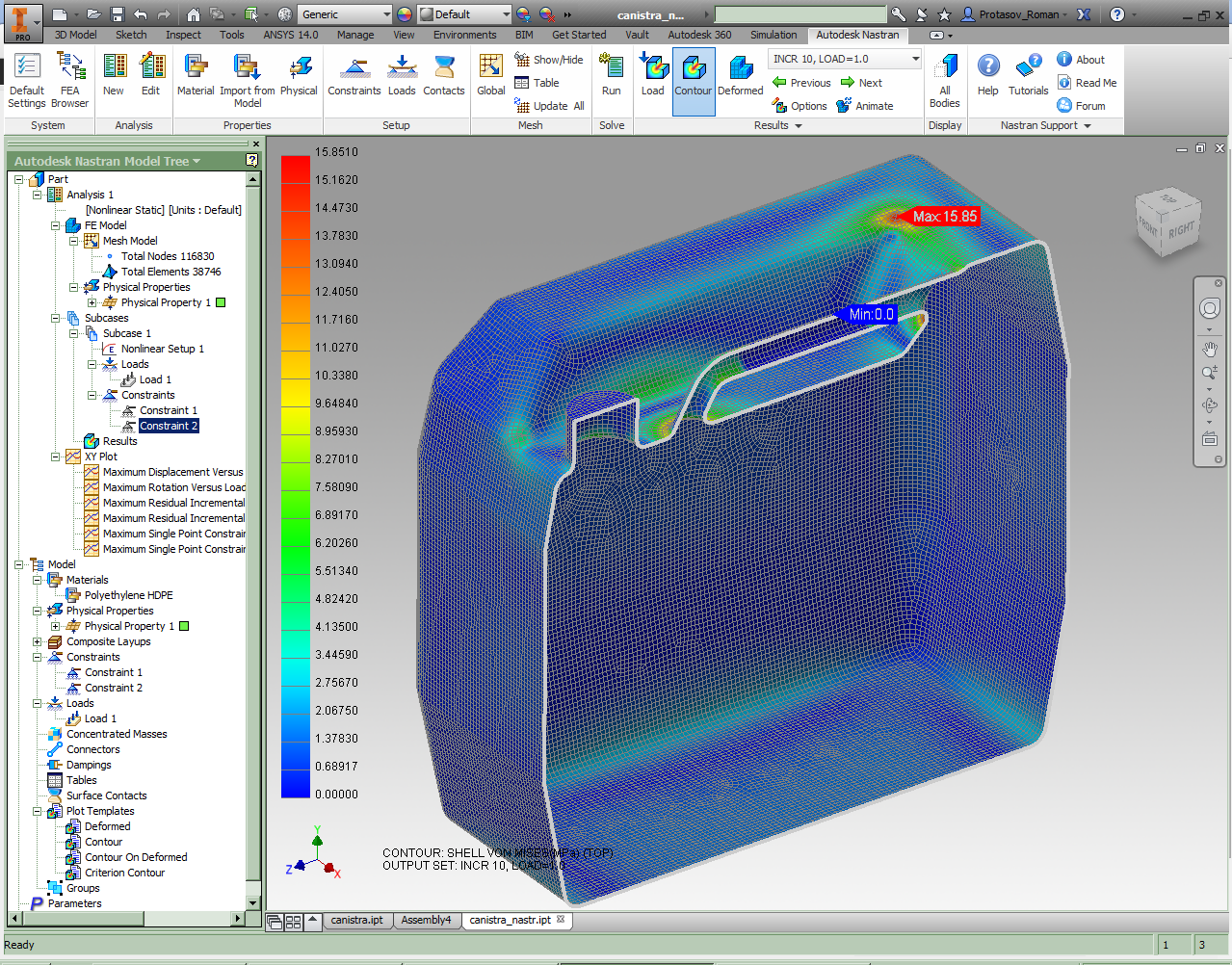Select the Pan hand tool
Image resolution: width=1232 pixels, height=965 pixels.
[1210, 349]
